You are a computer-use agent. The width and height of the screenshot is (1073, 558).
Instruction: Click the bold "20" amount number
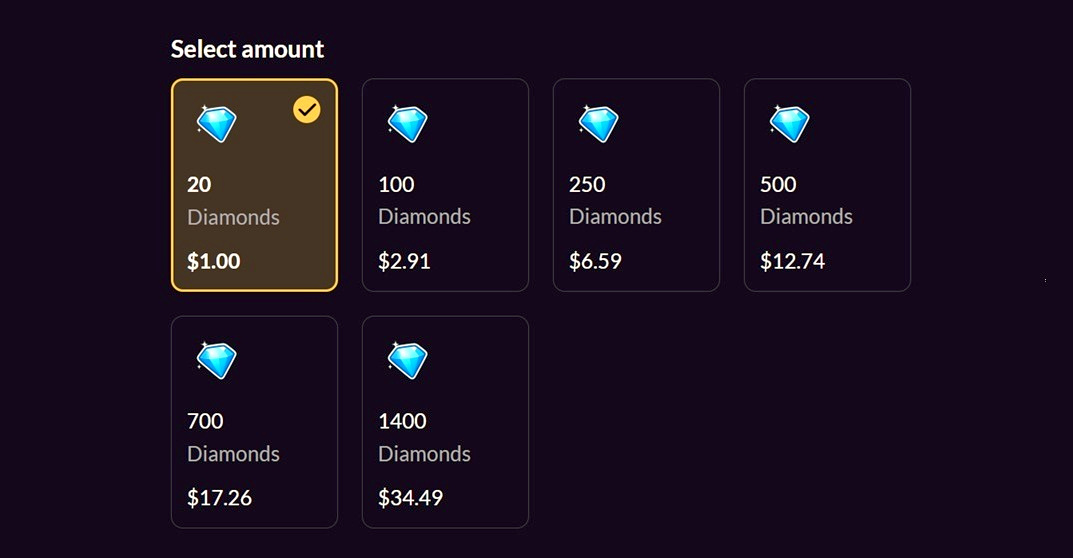point(199,185)
